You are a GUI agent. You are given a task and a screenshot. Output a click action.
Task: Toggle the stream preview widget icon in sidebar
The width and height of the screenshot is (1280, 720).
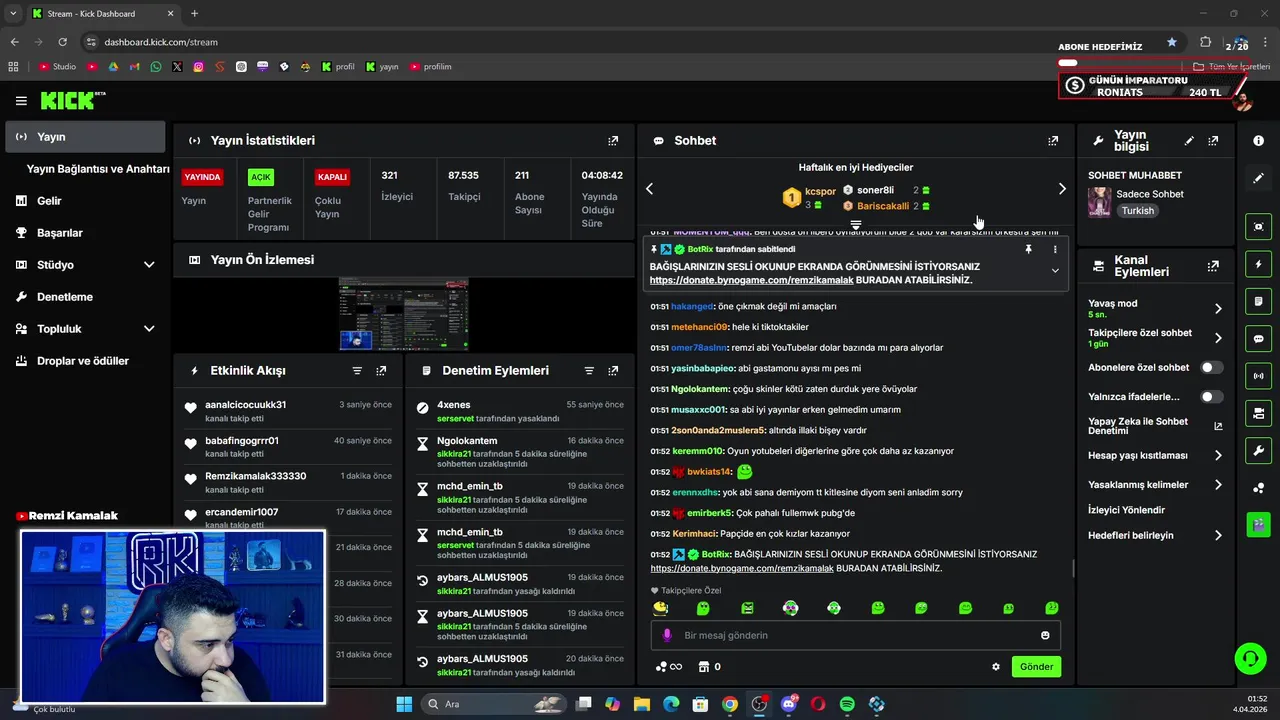1259,227
